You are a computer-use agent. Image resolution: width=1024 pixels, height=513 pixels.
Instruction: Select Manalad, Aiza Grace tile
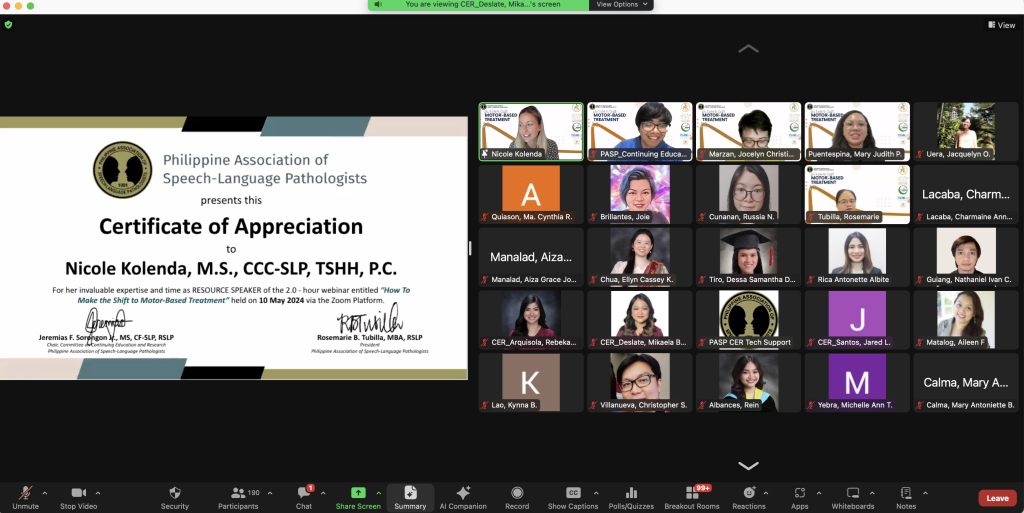(531, 257)
